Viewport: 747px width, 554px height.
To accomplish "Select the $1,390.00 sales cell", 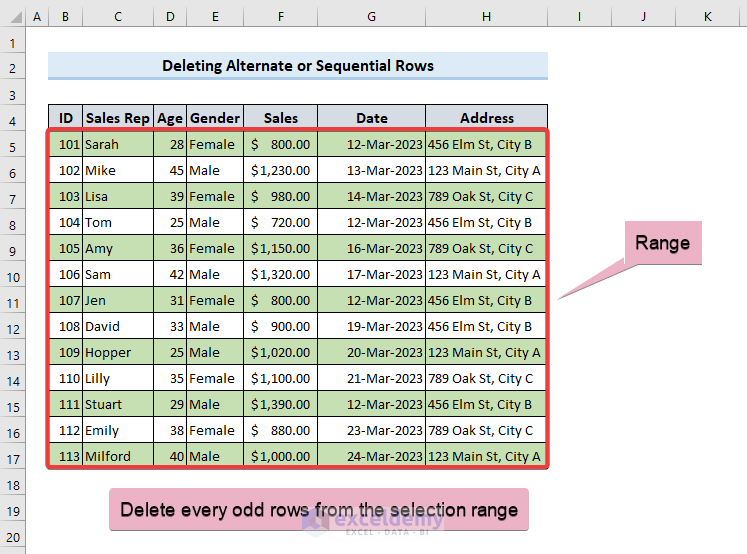I will 281,404.
